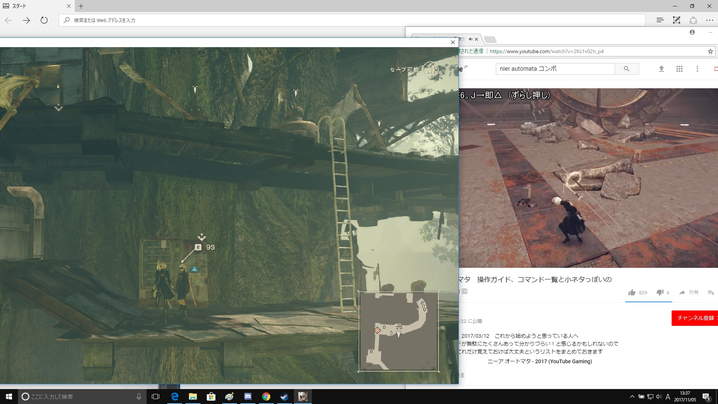
Task: Open Edge web note icon
Action: pyautogui.click(x=676, y=20)
